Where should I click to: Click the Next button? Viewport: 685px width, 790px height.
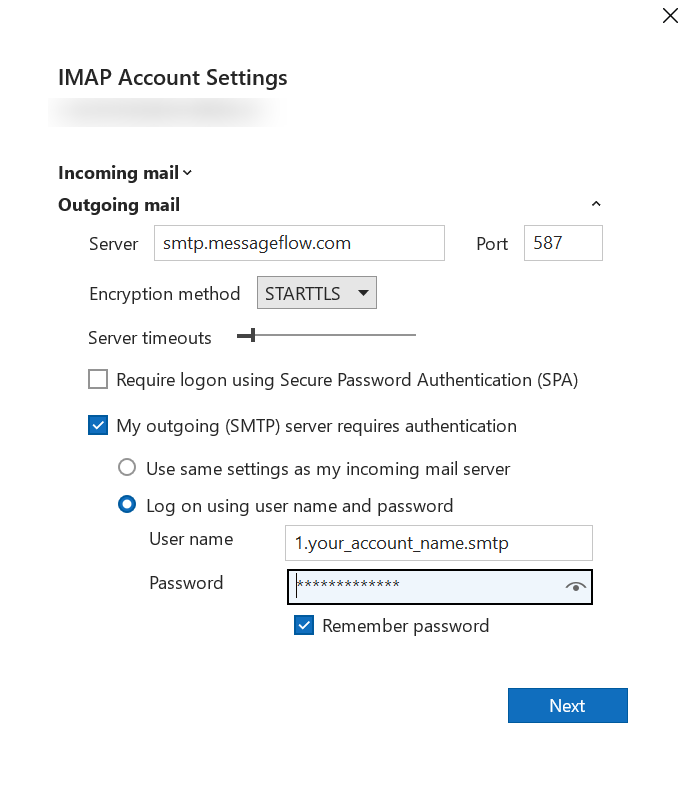click(x=567, y=705)
